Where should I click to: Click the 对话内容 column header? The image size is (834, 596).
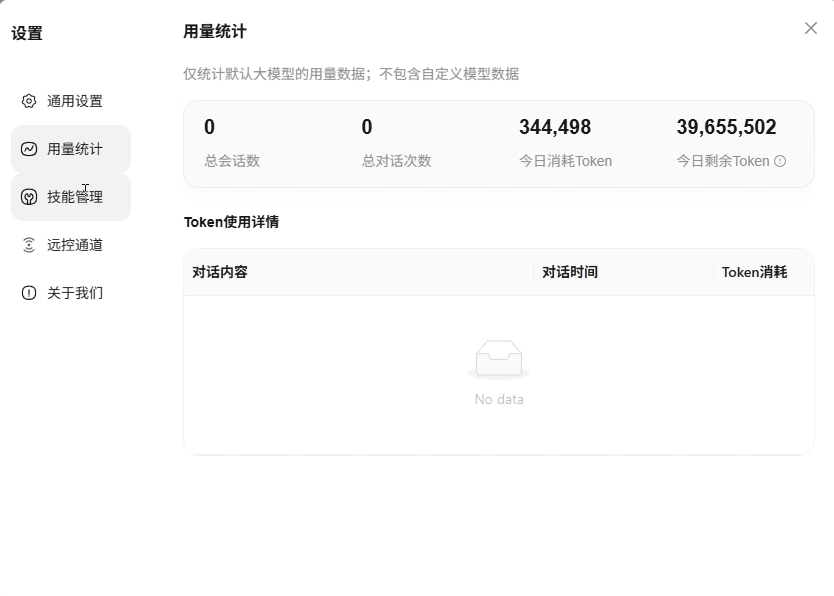click(x=218, y=271)
